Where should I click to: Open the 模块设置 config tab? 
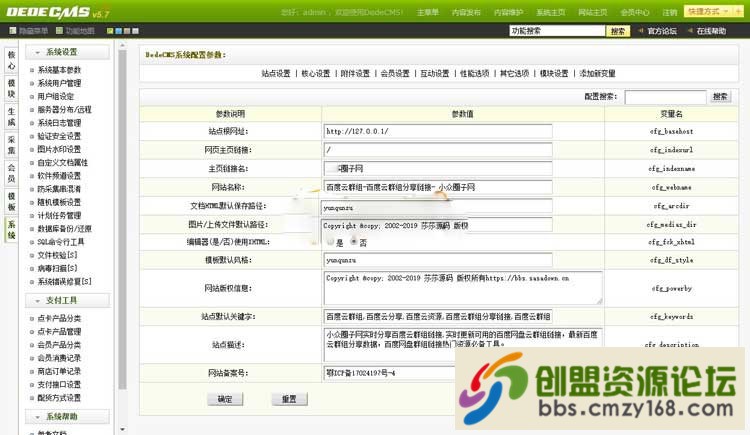[554, 74]
